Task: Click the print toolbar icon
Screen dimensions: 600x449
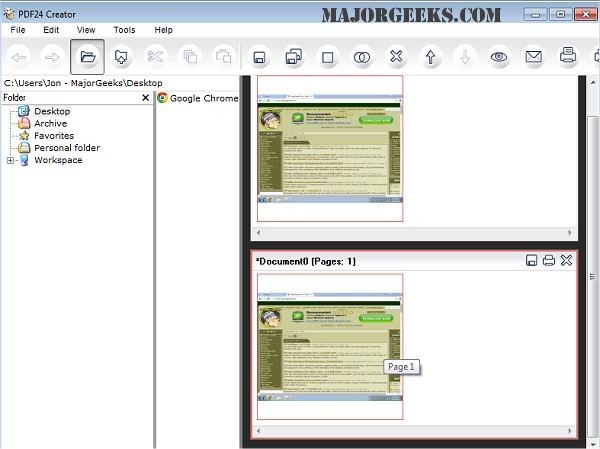Action: (x=568, y=58)
